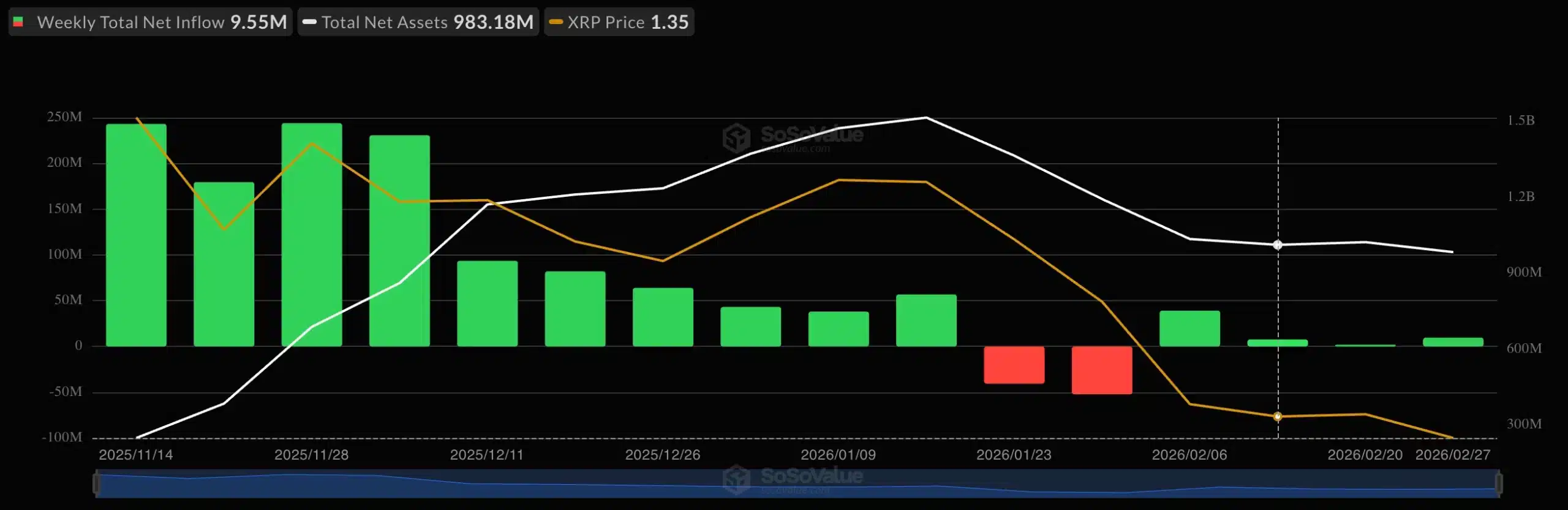Click the largest red outflow bar
The width and height of the screenshot is (1568, 510).
coord(1101,370)
